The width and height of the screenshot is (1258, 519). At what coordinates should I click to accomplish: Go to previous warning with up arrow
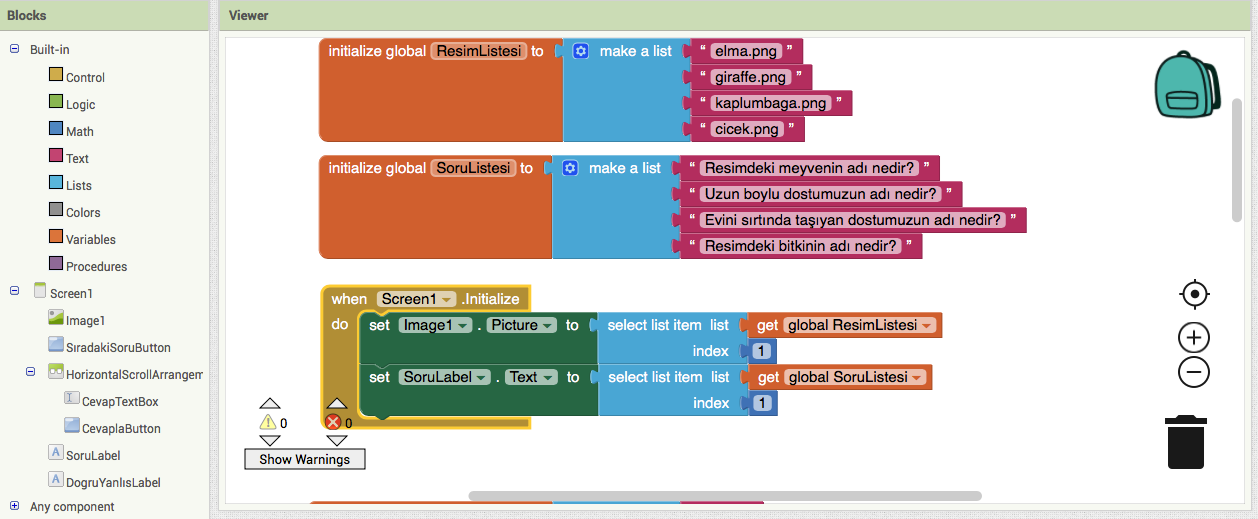pos(269,404)
